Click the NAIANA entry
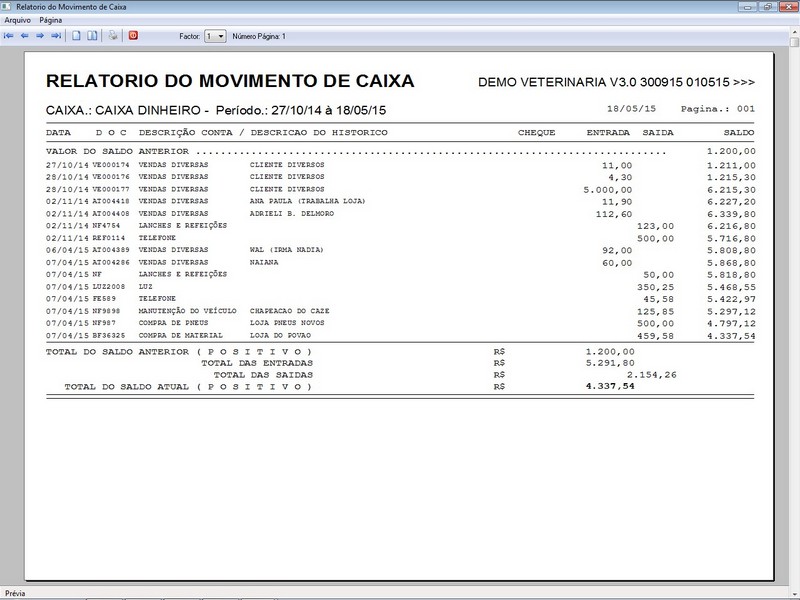This screenshot has width=800, height=600. coord(264,262)
